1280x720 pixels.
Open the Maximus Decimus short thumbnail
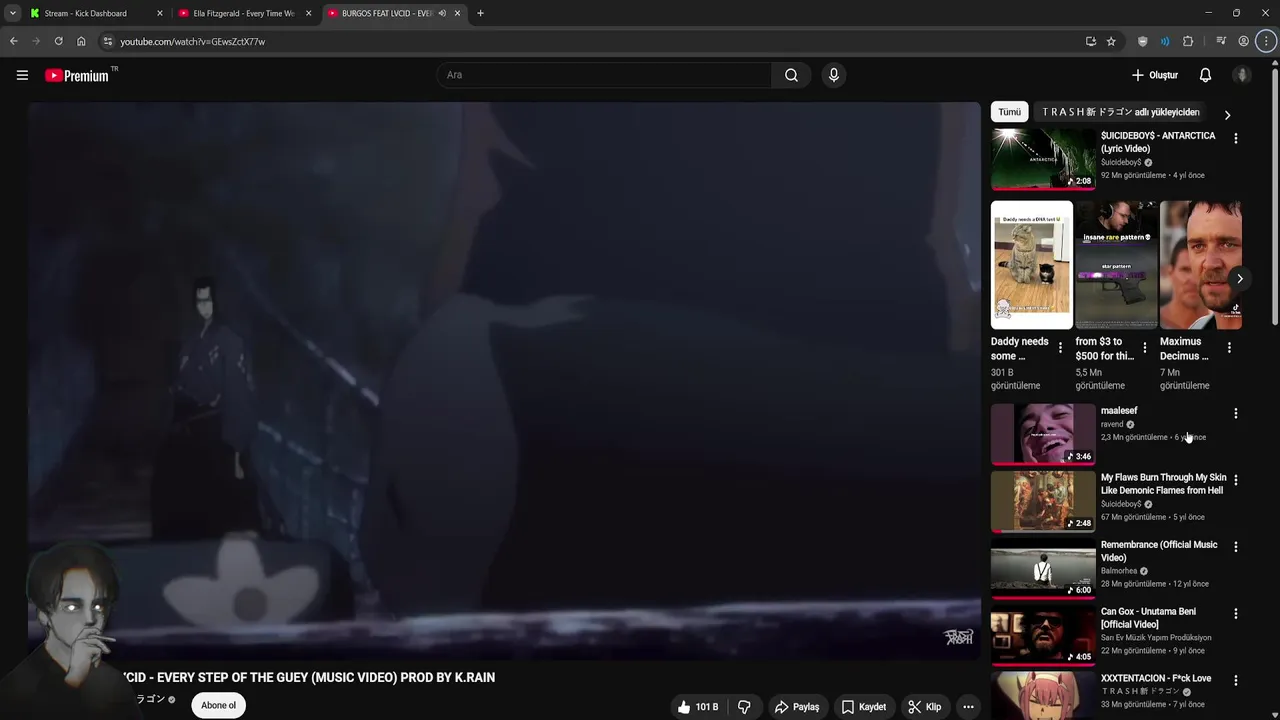point(1201,265)
